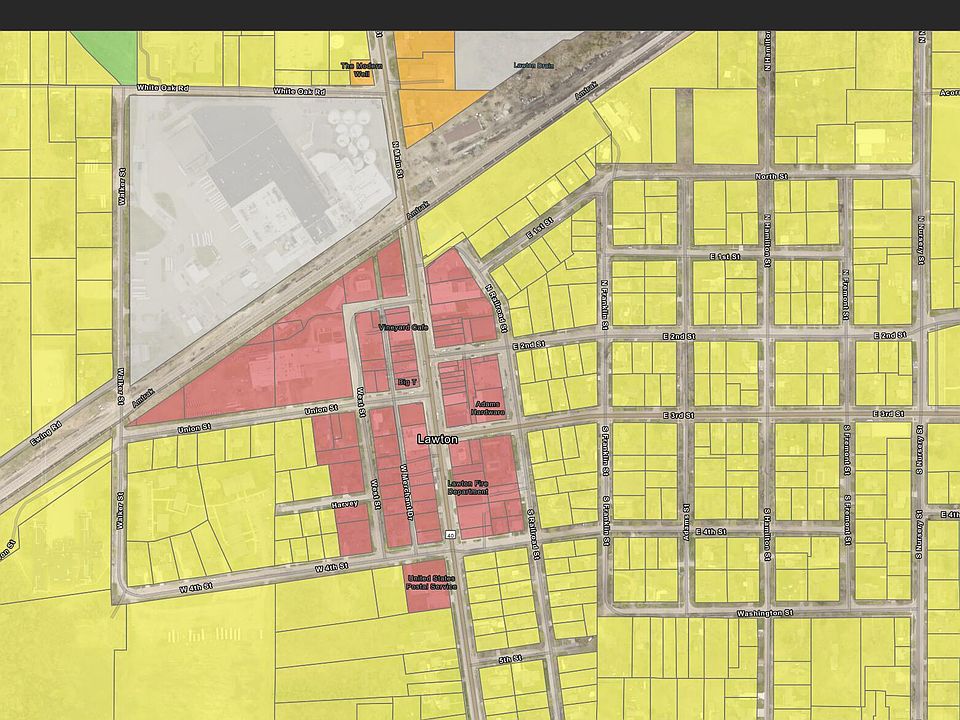Select the S Hamilton St label

pyautogui.click(x=766, y=534)
